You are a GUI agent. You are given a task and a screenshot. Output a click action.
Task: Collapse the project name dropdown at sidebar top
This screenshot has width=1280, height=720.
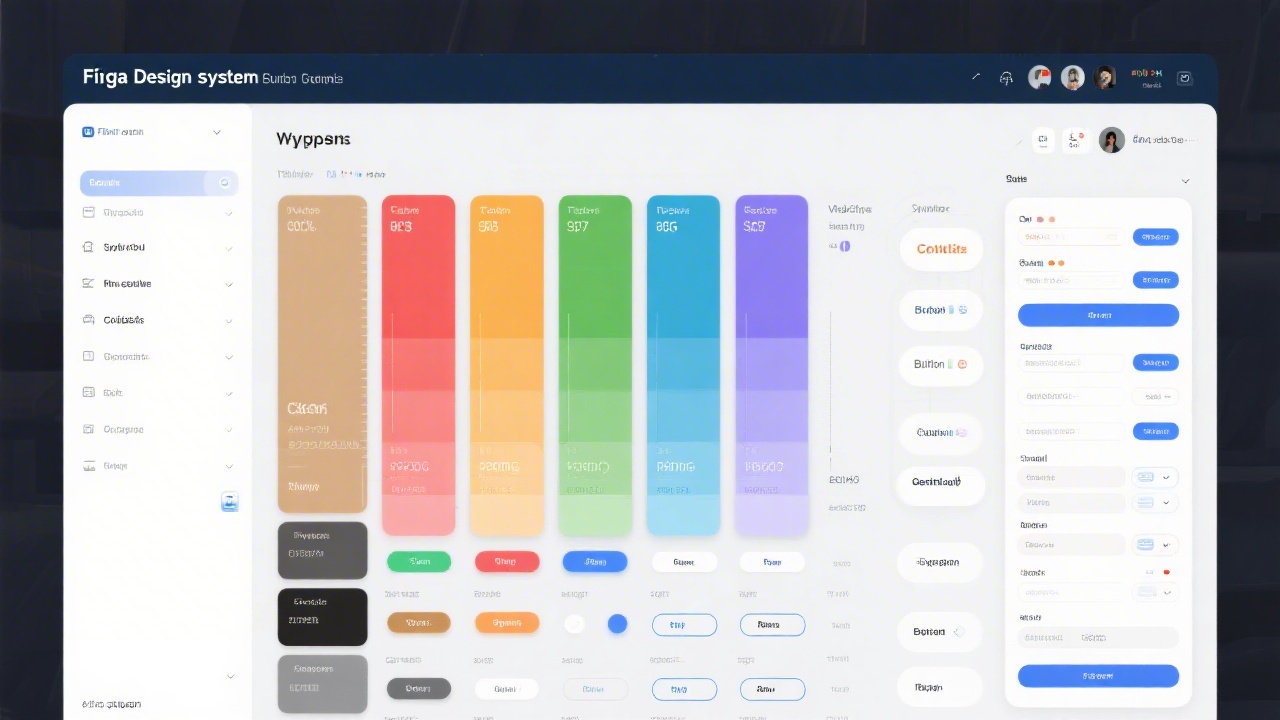pos(217,131)
